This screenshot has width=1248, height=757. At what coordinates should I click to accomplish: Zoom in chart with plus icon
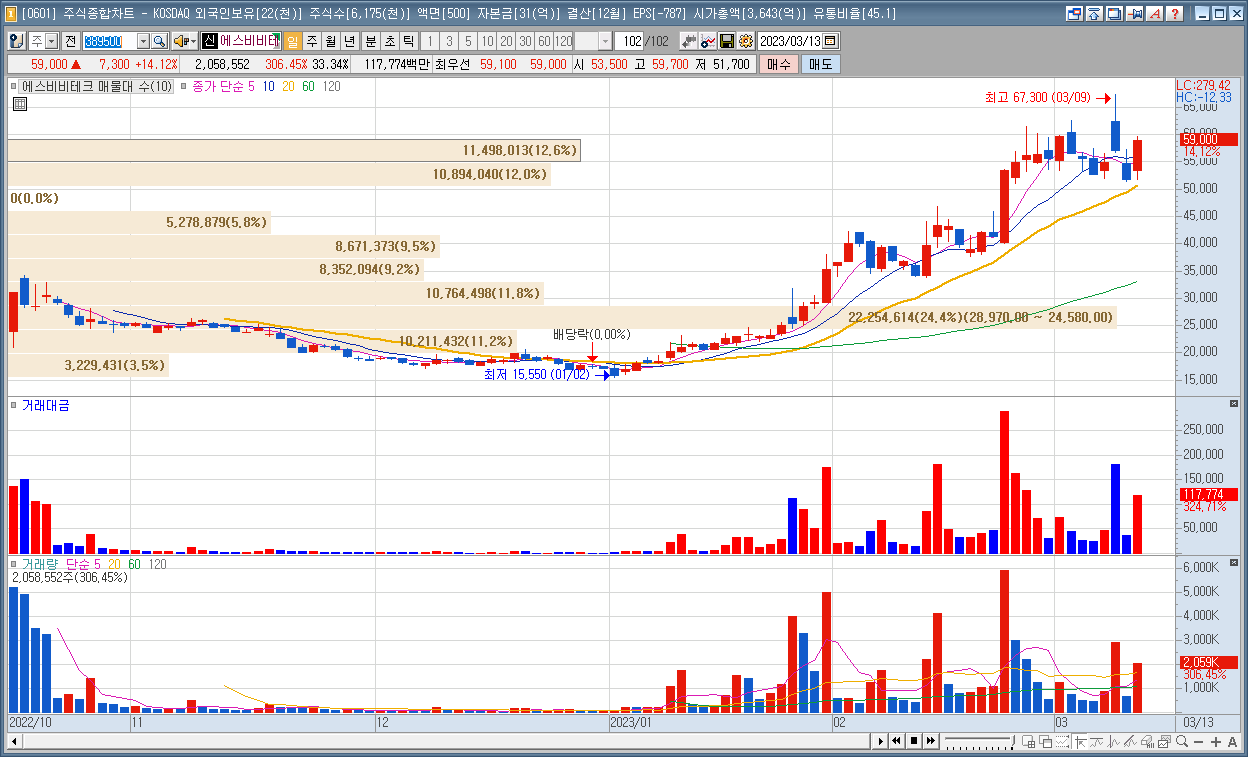pos(1215,741)
